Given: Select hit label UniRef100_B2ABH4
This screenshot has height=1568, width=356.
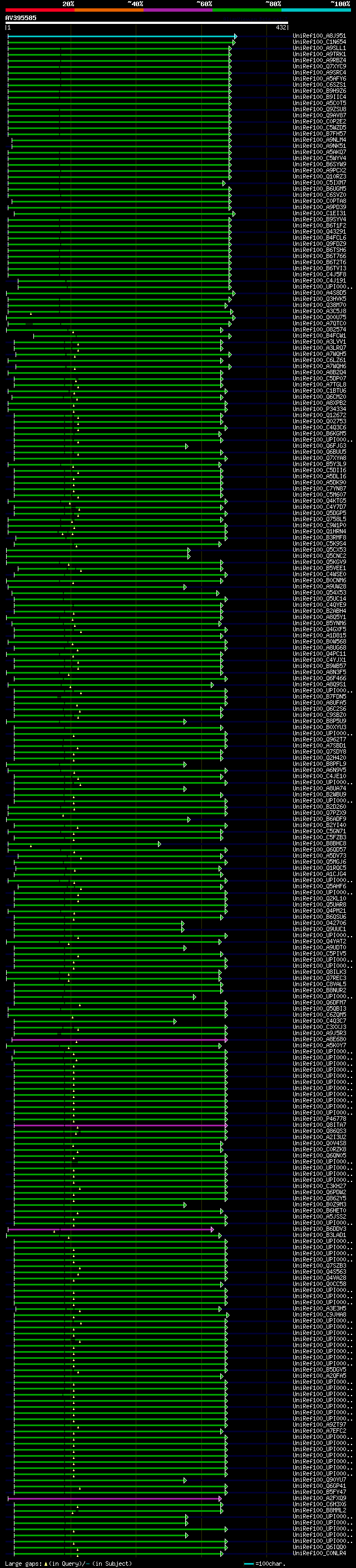Looking at the screenshot, I should tap(319, 611).
